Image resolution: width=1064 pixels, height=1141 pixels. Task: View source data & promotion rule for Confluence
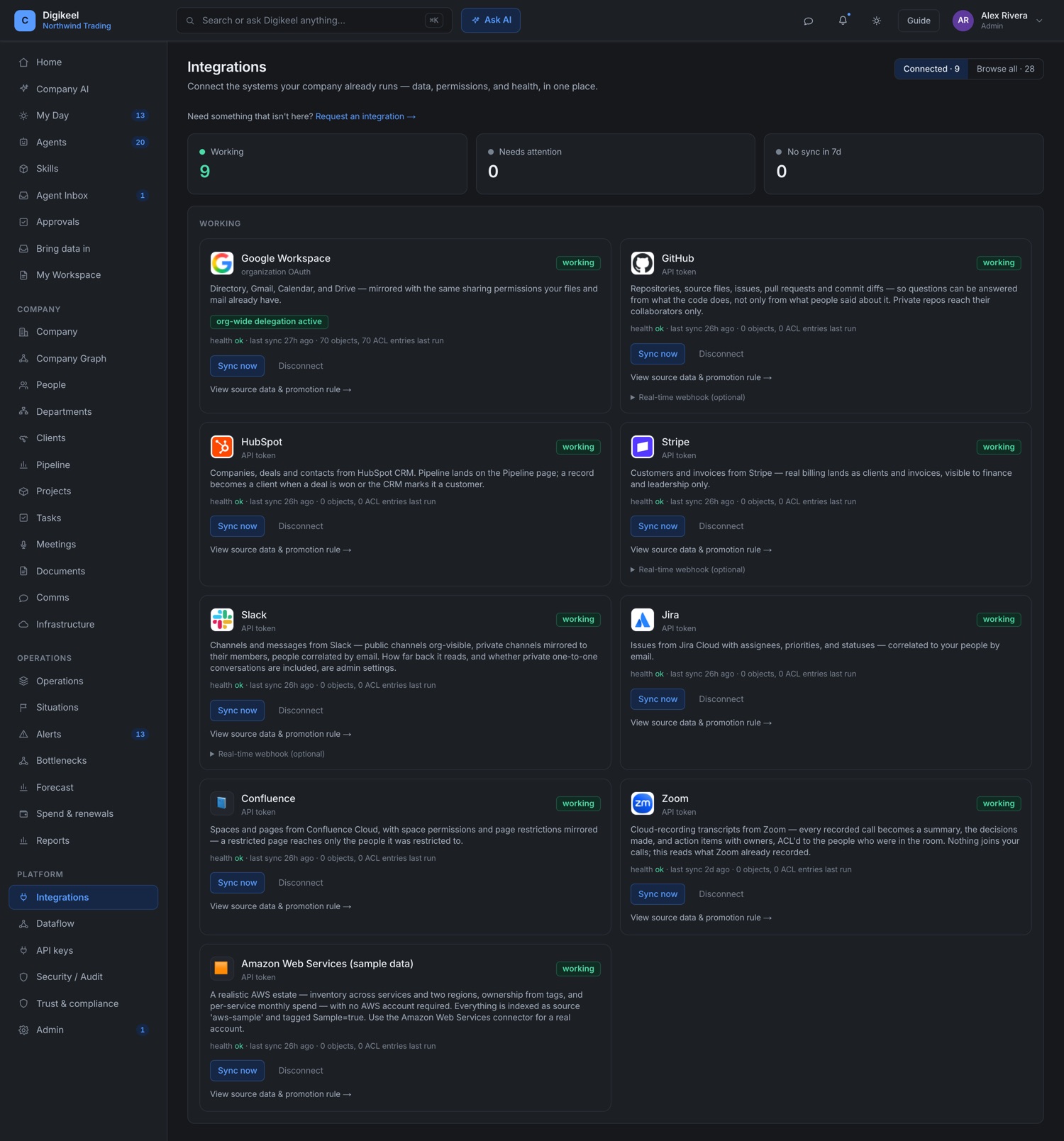(x=281, y=906)
